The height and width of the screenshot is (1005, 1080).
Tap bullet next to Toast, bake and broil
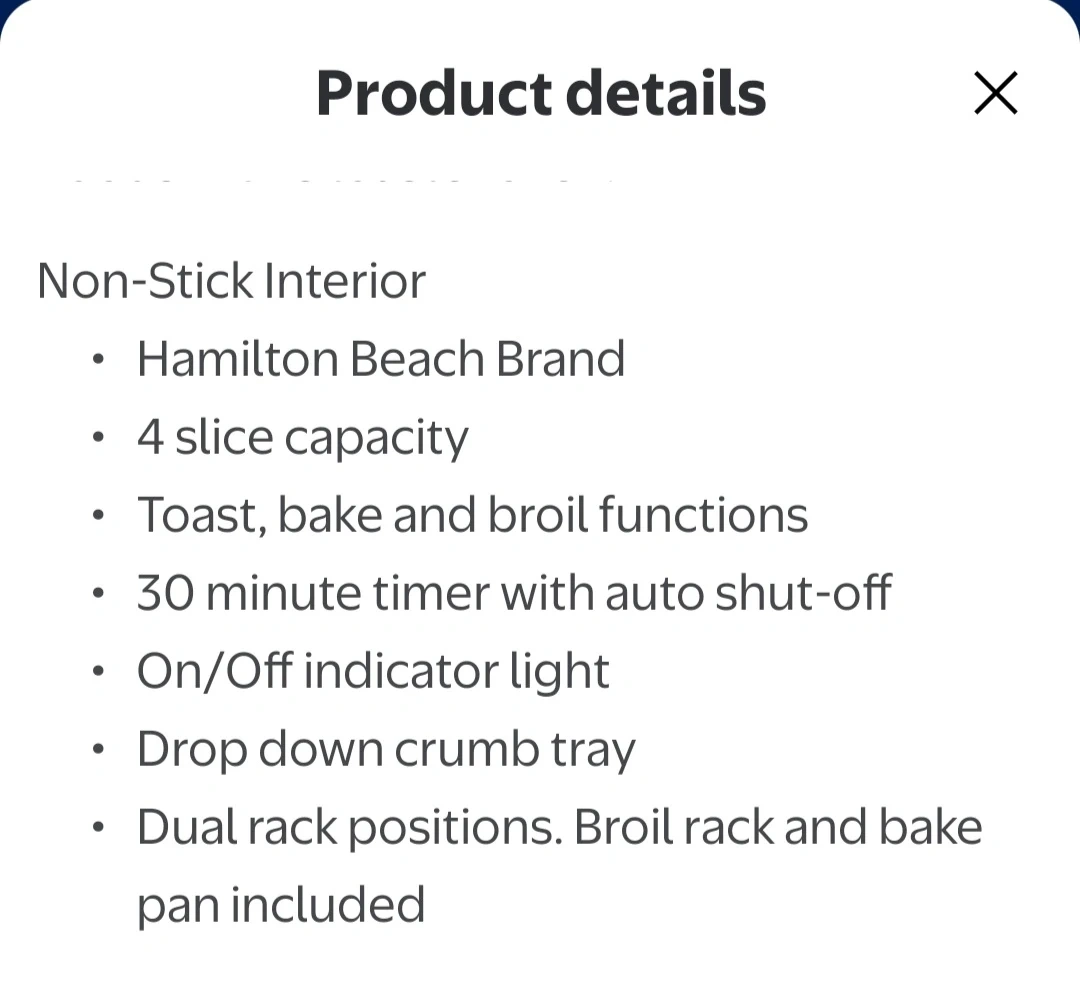[97, 516]
